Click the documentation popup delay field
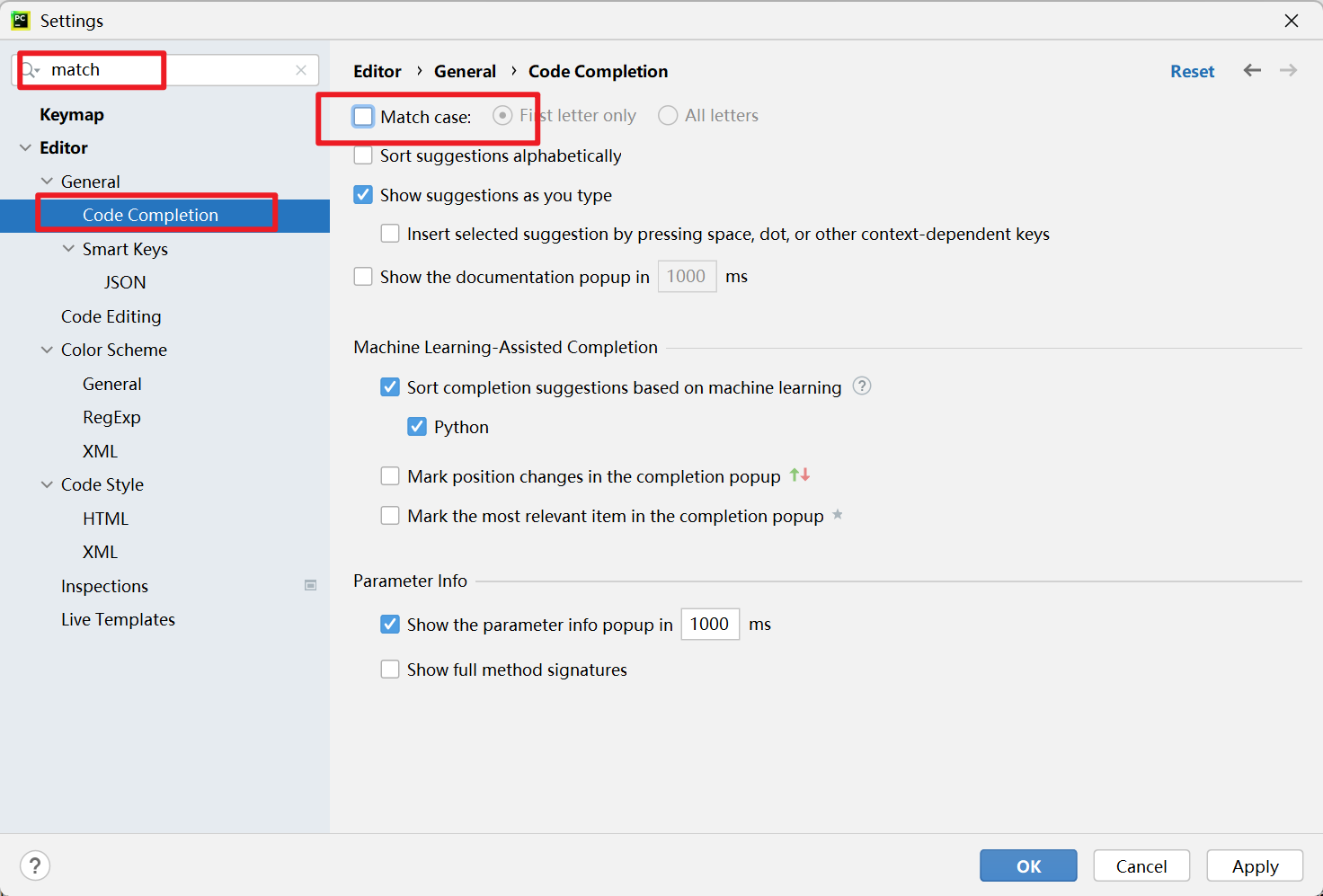This screenshot has height=896, width=1323. pyautogui.click(x=687, y=276)
